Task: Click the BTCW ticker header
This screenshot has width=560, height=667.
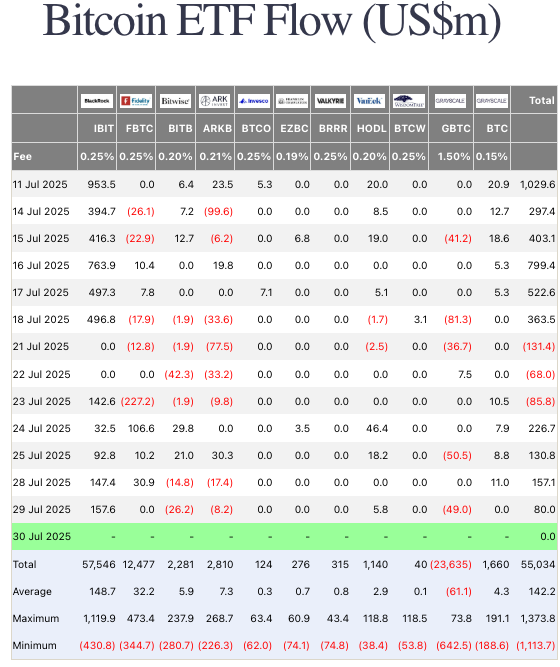Action: pyautogui.click(x=410, y=128)
